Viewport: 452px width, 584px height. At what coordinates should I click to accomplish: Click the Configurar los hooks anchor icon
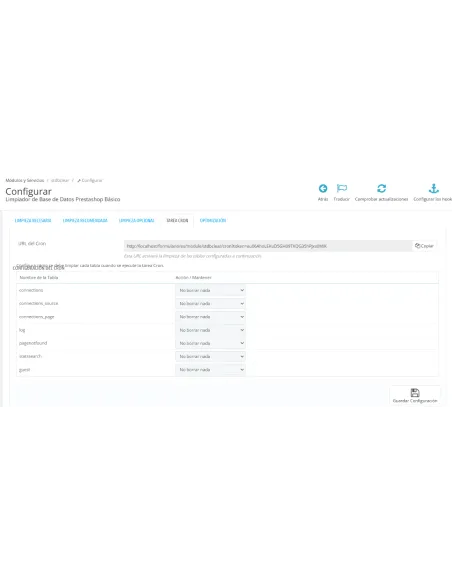tap(433, 188)
